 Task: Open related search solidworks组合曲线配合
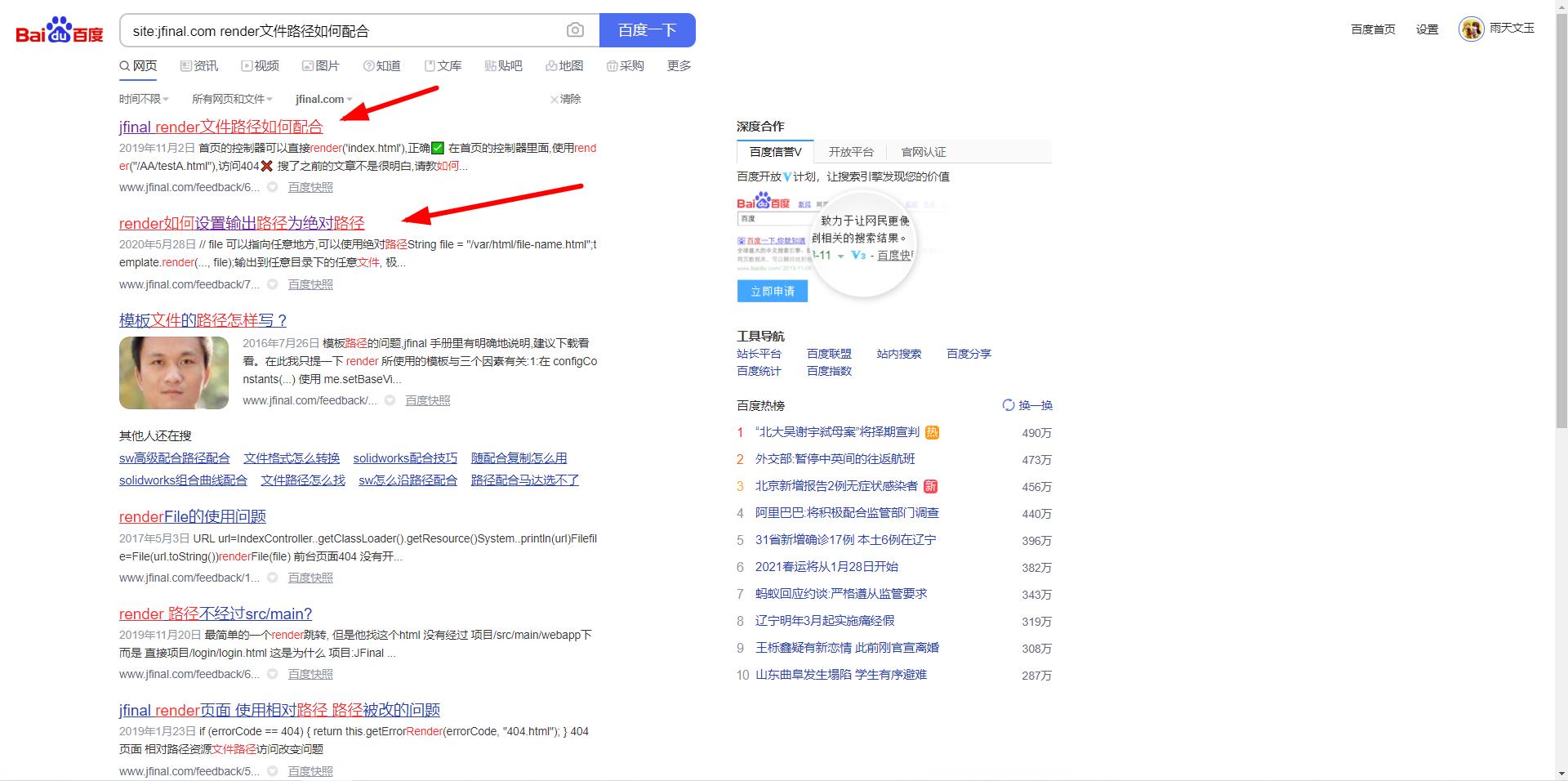pyautogui.click(x=183, y=480)
